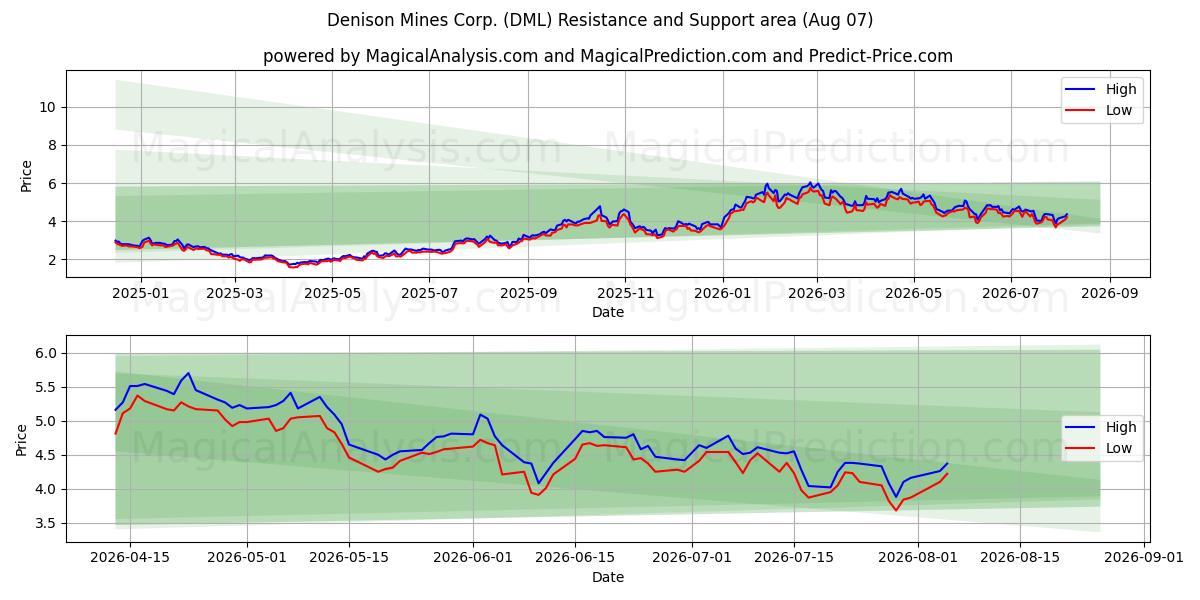1200x600 pixels.
Task: Click the '2025-11' date label on the top chart
Action: (x=624, y=294)
